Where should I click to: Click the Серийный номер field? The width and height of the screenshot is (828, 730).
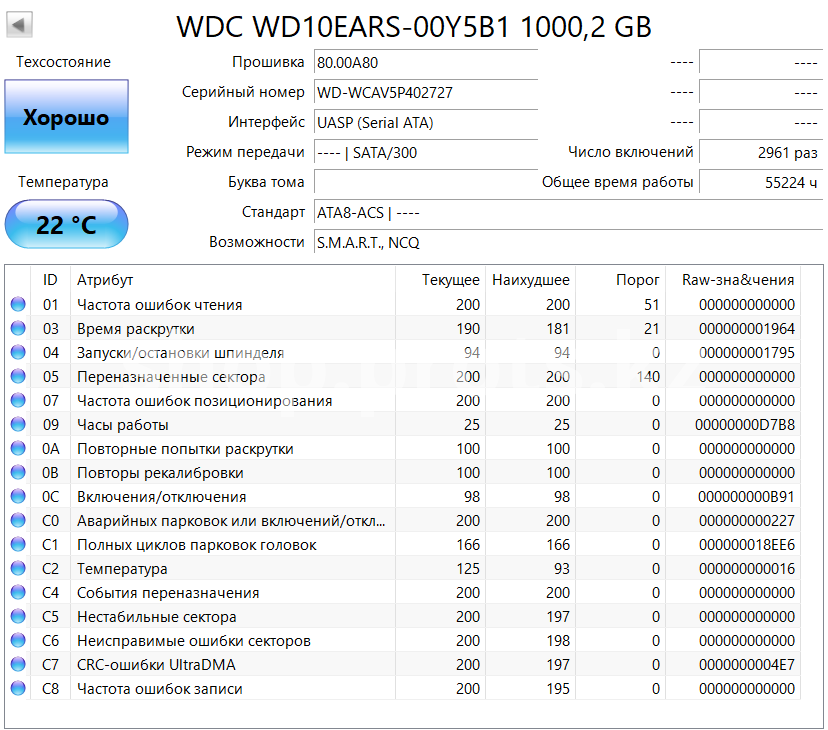425,92
